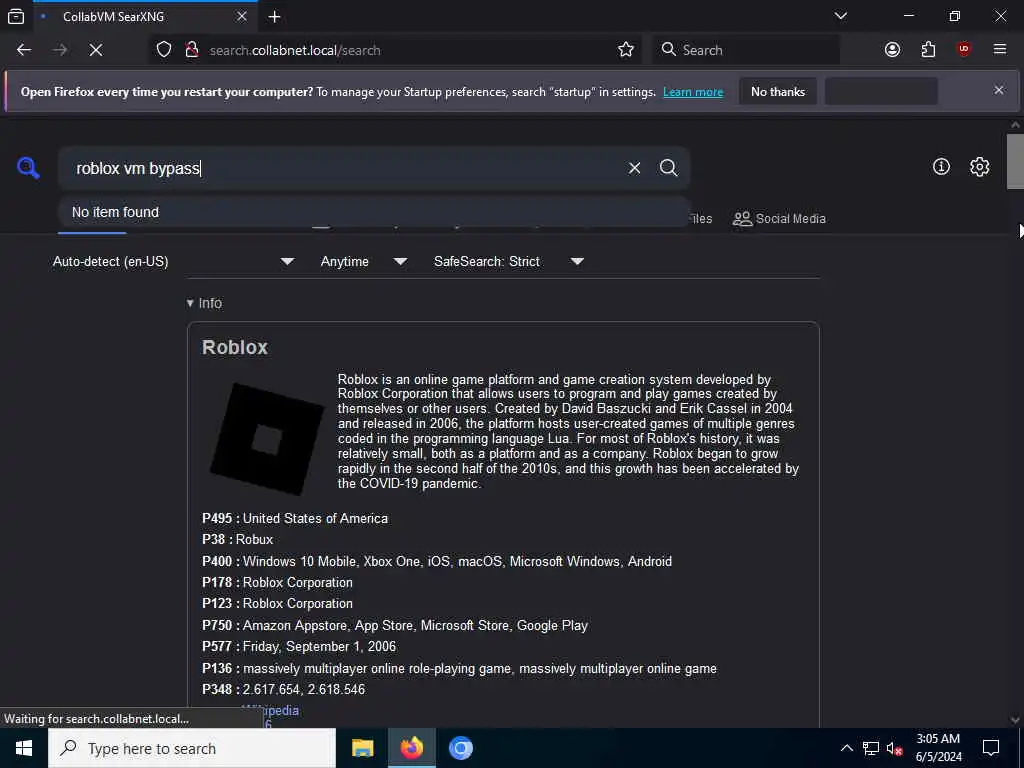Click the Firefox View icon

click(16, 16)
